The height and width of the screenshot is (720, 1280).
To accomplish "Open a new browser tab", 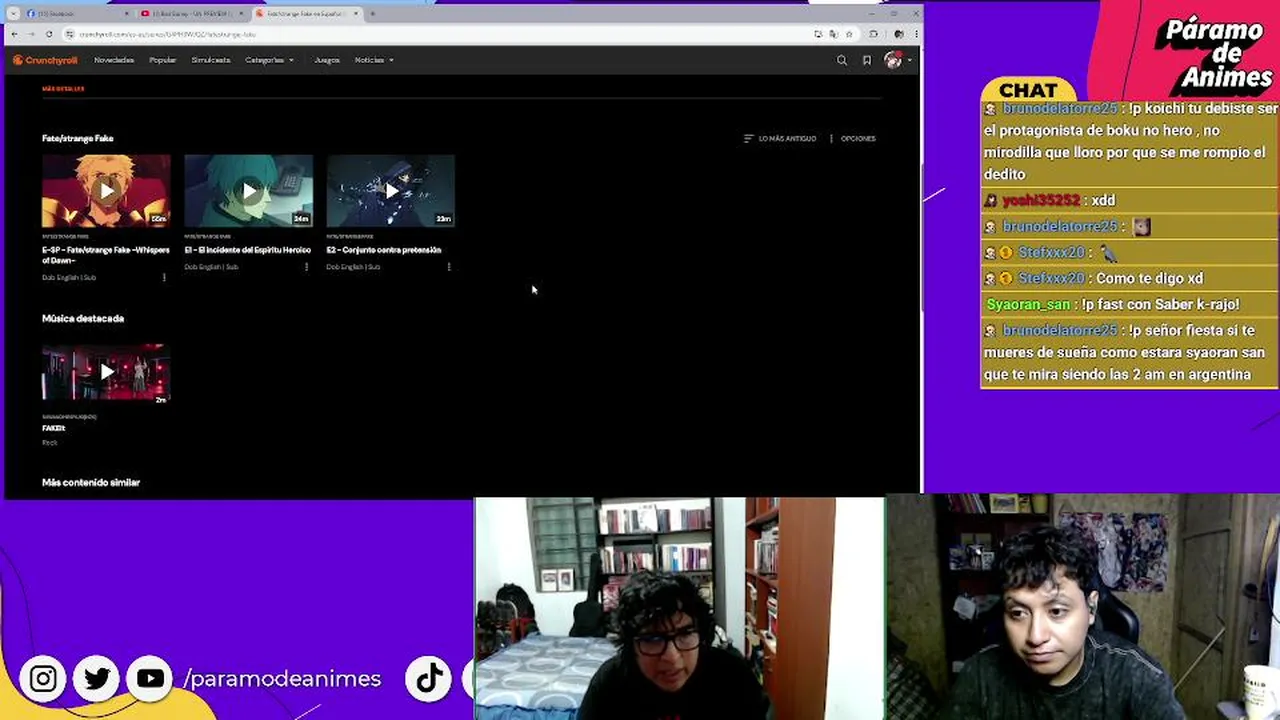I will (372, 13).
